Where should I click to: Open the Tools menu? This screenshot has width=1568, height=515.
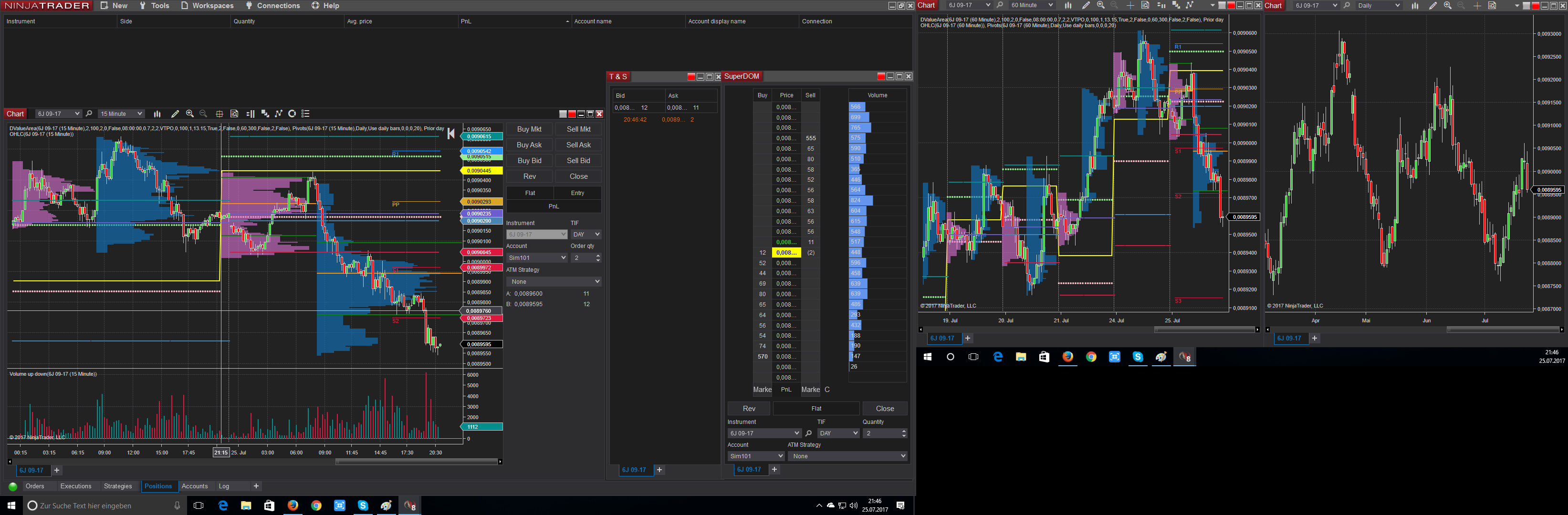pos(155,5)
